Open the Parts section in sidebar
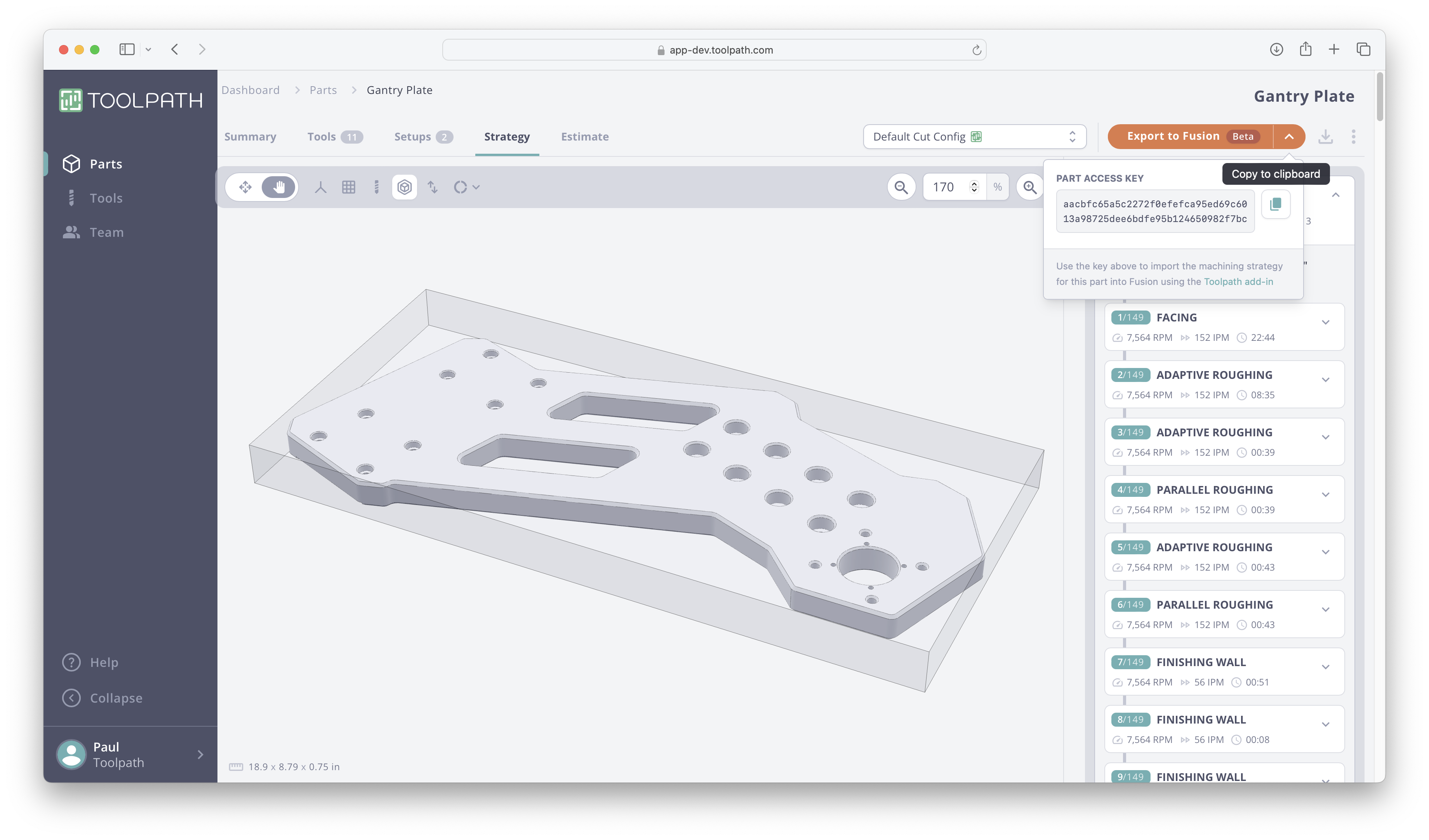The width and height of the screenshot is (1429, 840). pyautogui.click(x=106, y=163)
